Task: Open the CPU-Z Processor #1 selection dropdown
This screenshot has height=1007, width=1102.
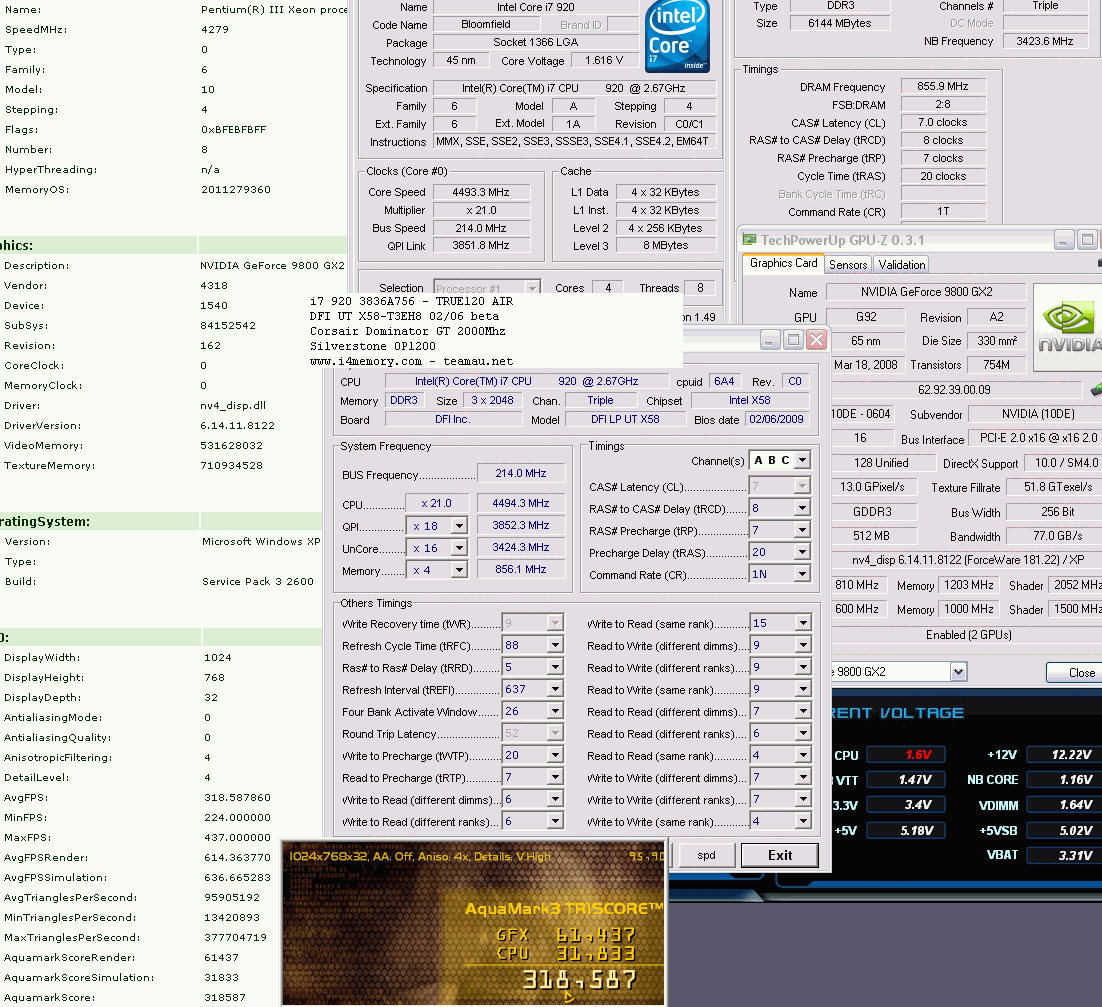Action: (x=532, y=288)
